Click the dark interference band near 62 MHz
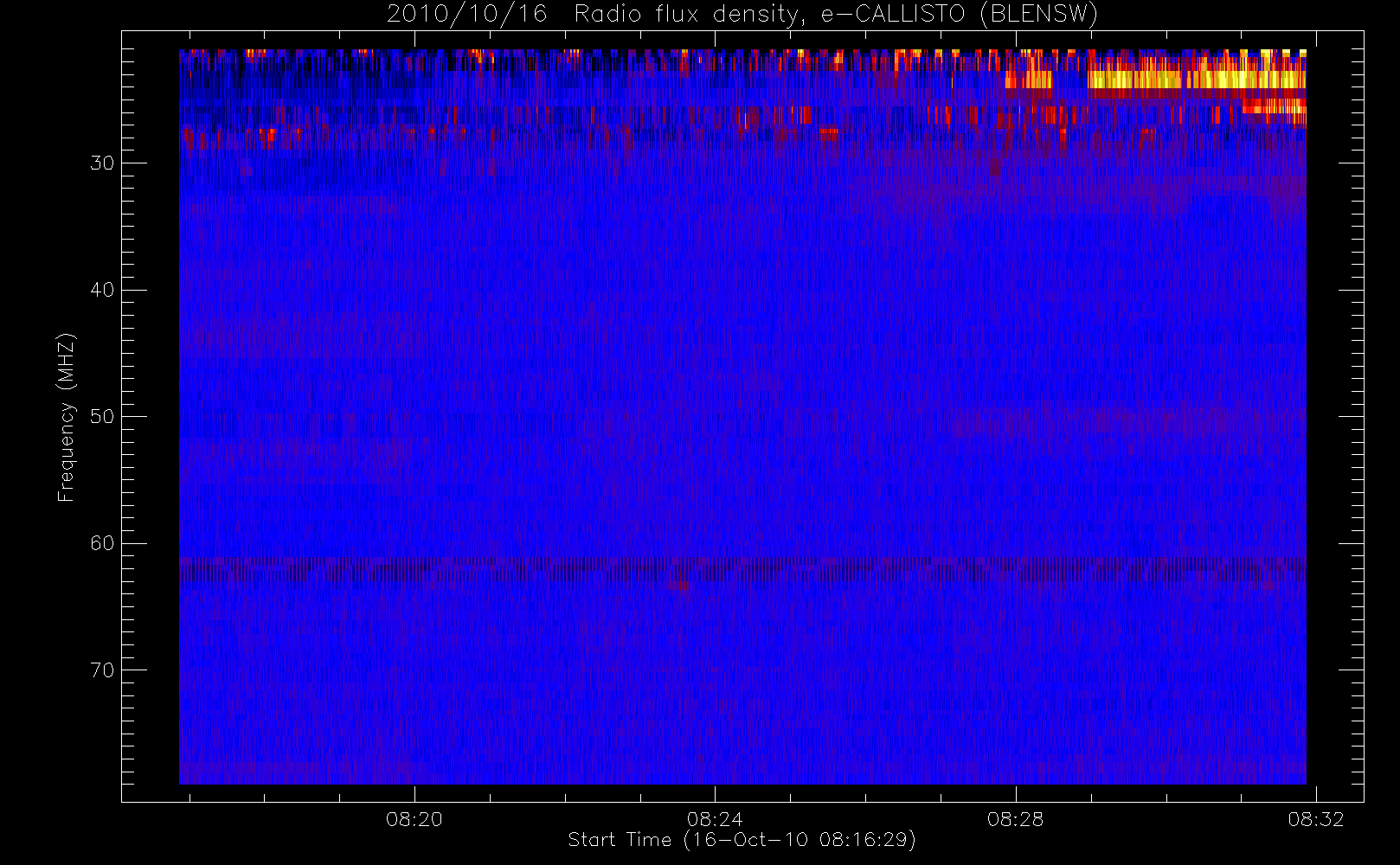The width and height of the screenshot is (1400, 865). (x=742, y=568)
